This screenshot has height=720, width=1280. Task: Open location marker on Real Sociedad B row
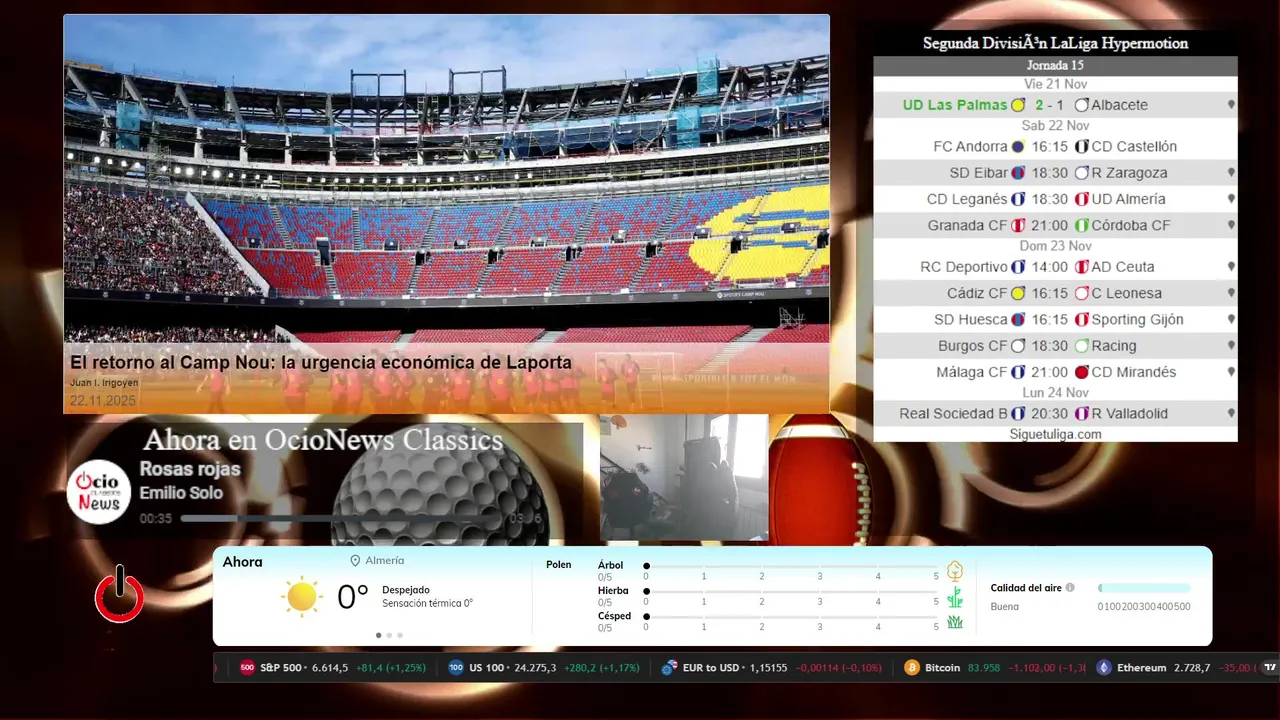[x=1231, y=413]
